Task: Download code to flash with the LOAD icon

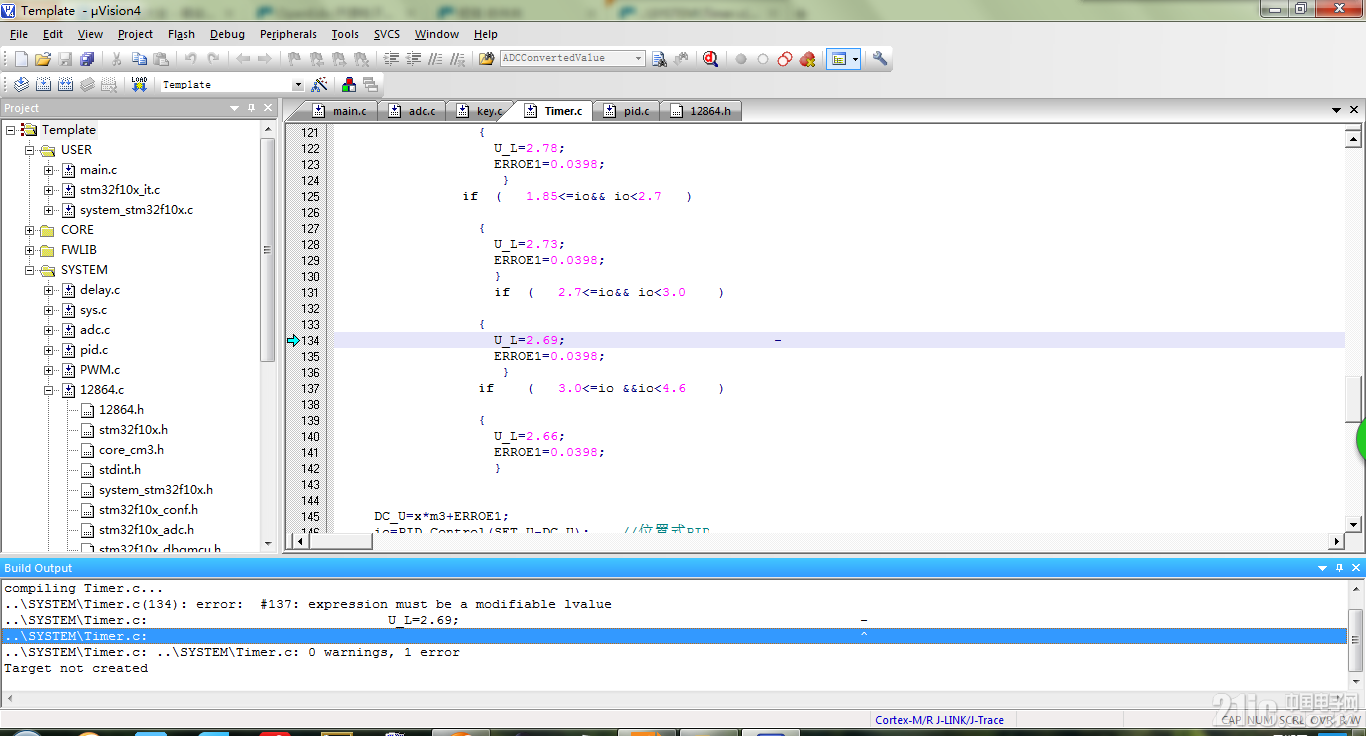Action: point(139,85)
